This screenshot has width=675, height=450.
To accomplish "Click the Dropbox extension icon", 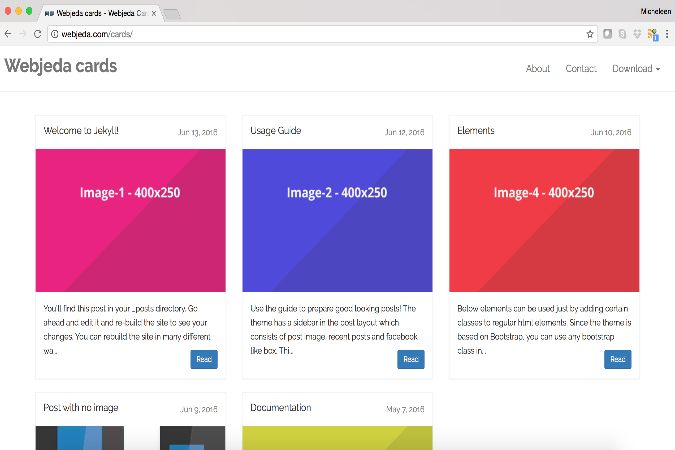I will click(x=637, y=34).
